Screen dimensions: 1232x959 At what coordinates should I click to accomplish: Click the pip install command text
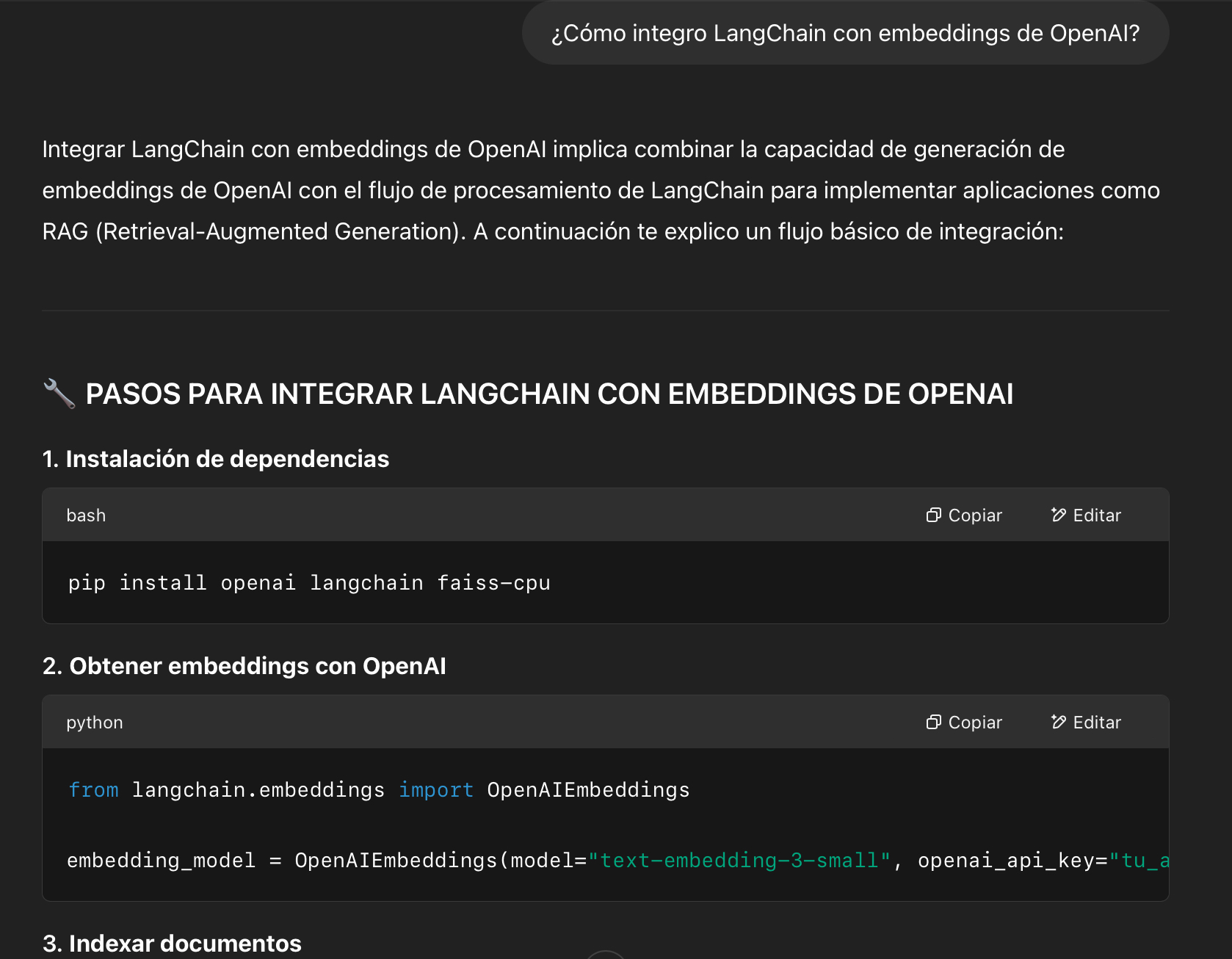[x=308, y=582]
